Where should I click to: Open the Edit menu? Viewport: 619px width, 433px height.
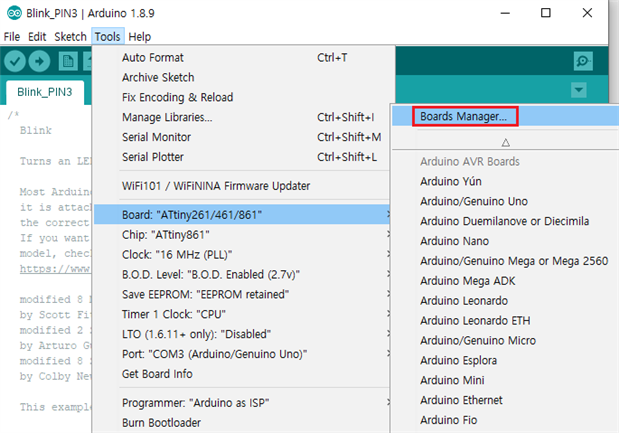(x=37, y=37)
